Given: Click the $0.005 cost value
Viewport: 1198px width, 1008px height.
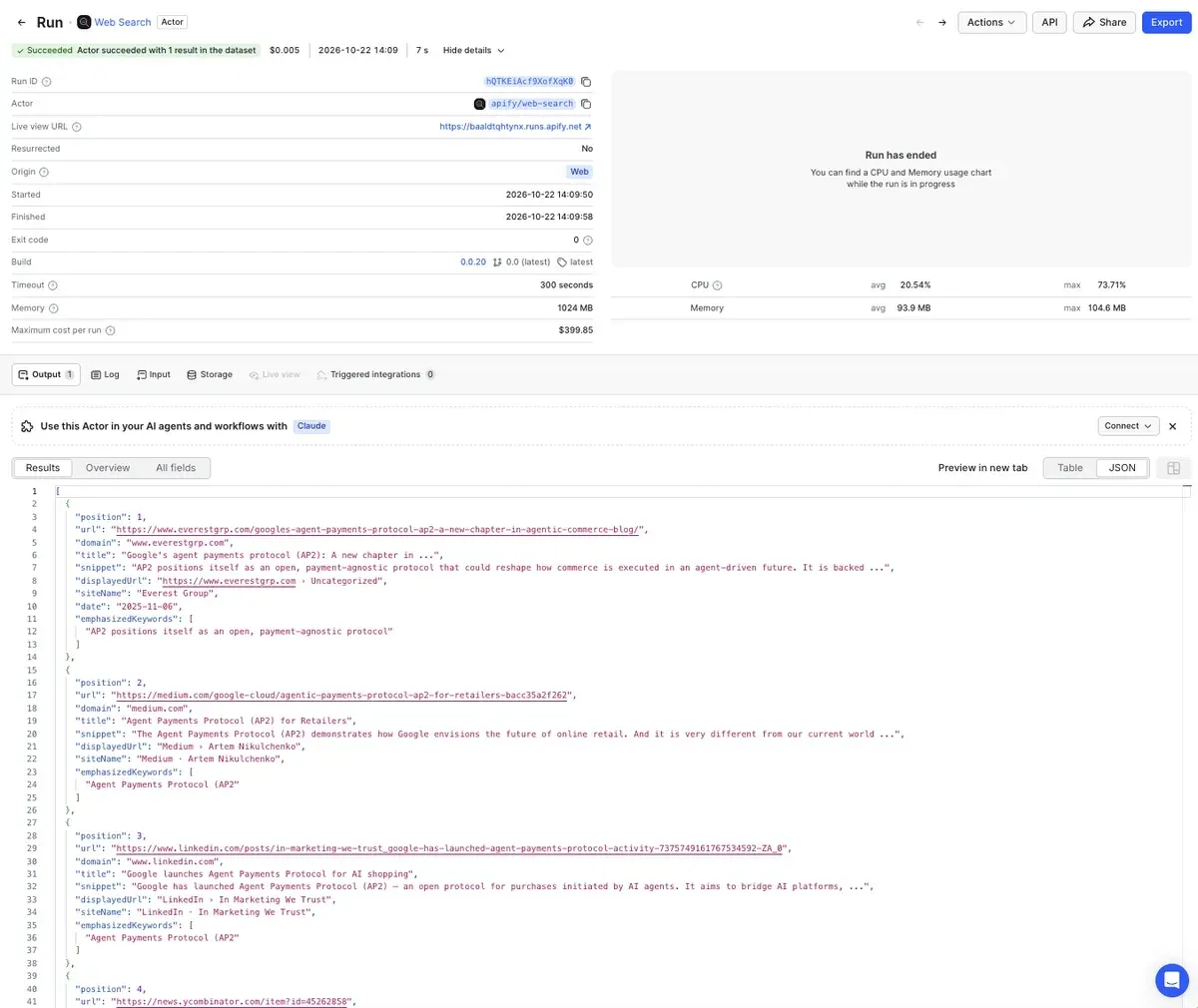Looking at the screenshot, I should pyautogui.click(x=285, y=50).
